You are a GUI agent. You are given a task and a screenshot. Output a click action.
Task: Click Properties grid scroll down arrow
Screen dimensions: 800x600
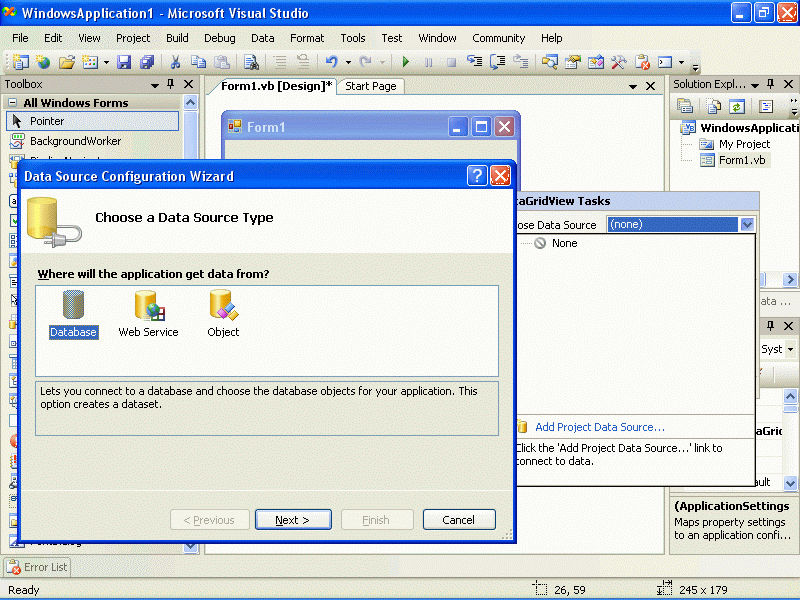click(x=790, y=482)
